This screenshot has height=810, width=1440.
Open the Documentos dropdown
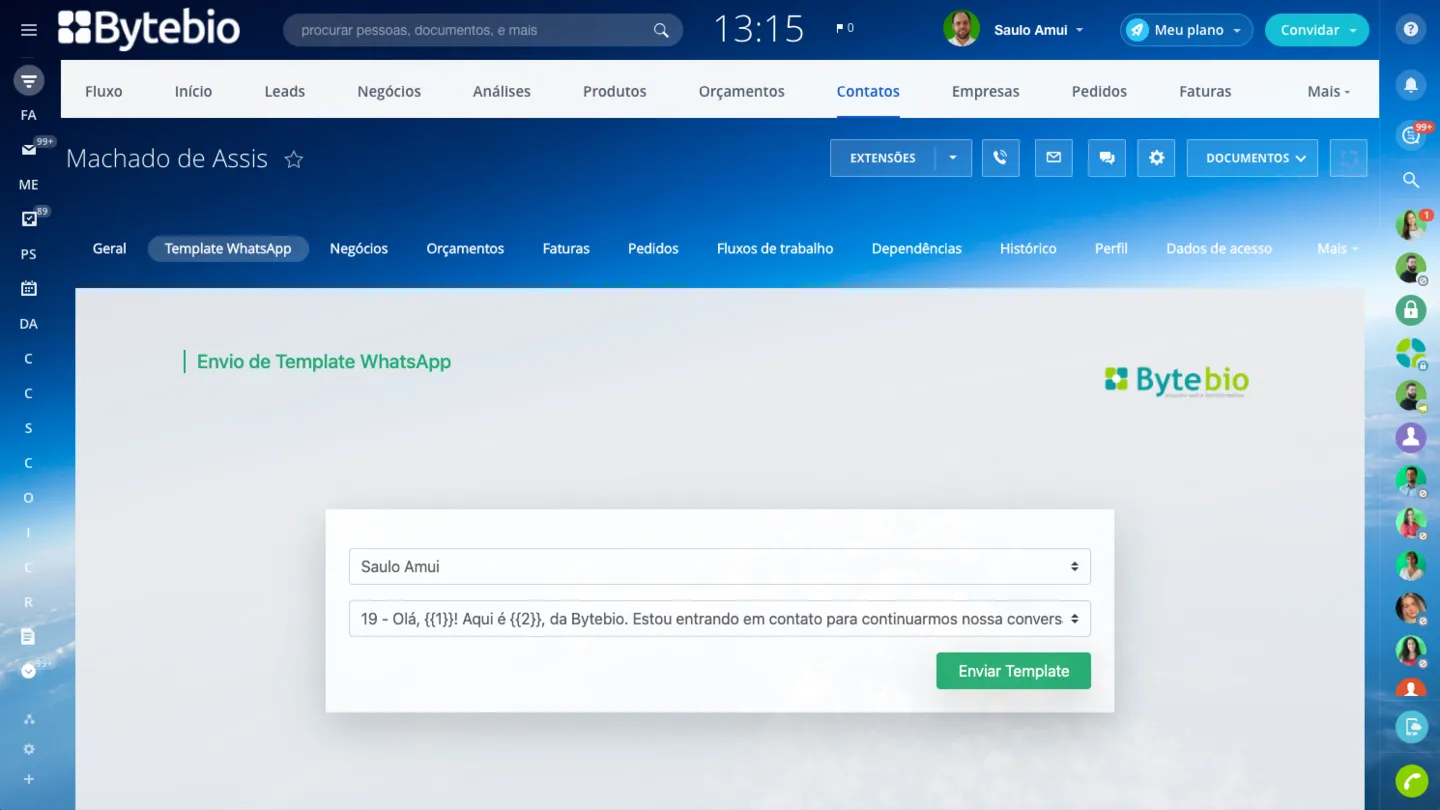click(x=1252, y=158)
